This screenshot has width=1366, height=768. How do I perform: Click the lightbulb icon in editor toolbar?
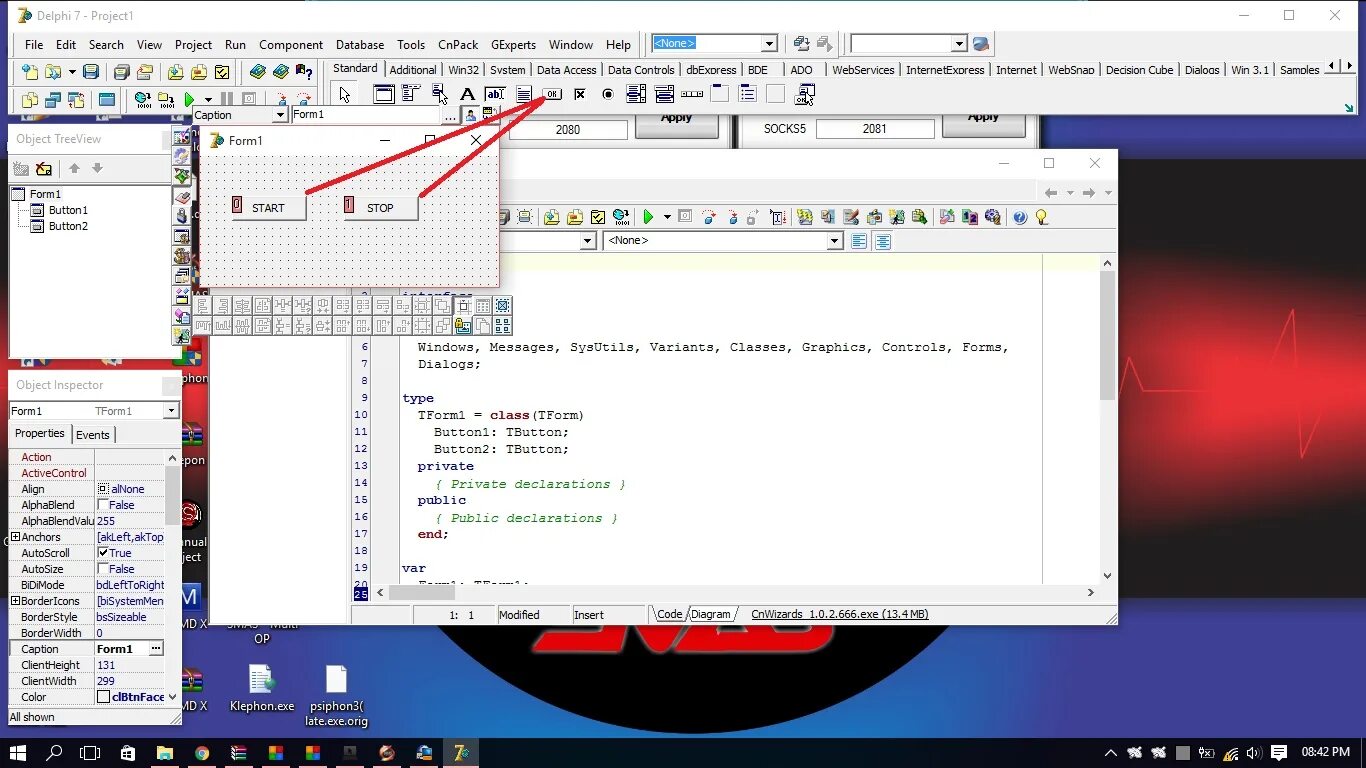tap(1041, 216)
